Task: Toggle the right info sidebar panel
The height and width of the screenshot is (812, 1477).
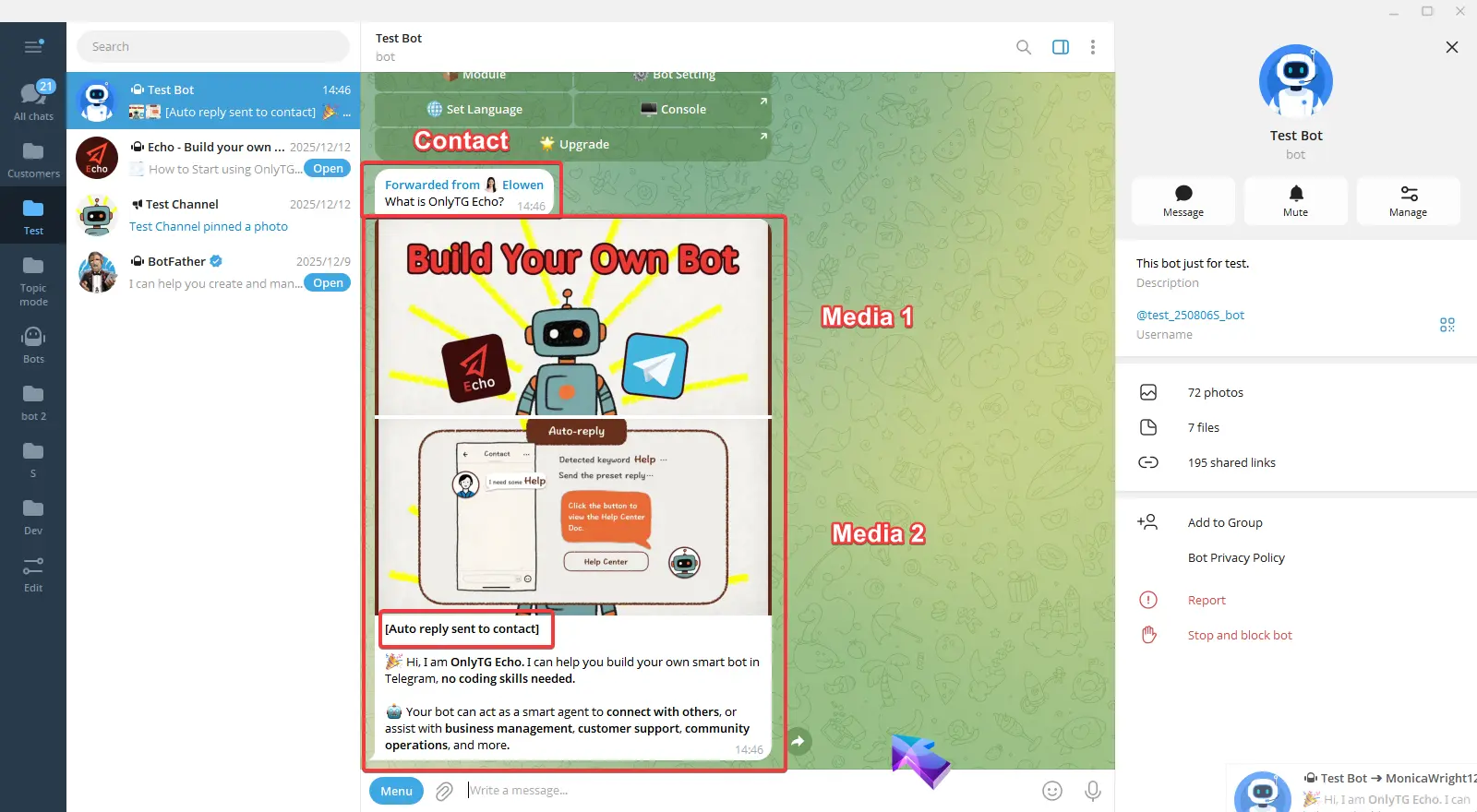Action: tap(1060, 47)
